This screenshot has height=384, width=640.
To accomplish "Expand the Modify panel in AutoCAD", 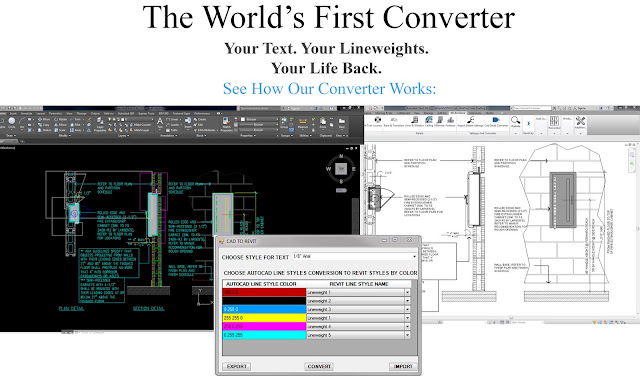I will click(64, 135).
